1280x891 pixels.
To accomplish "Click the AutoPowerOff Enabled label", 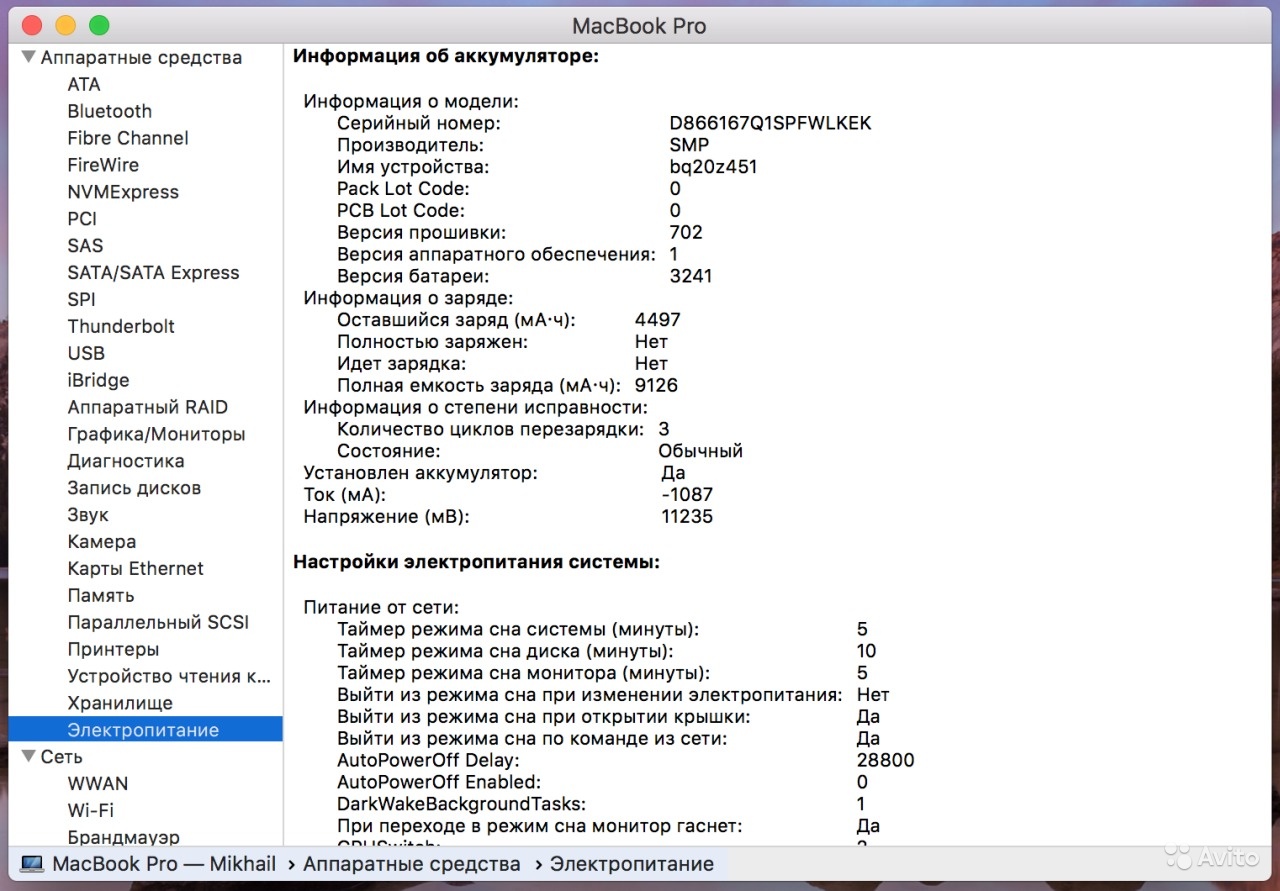I will (439, 783).
